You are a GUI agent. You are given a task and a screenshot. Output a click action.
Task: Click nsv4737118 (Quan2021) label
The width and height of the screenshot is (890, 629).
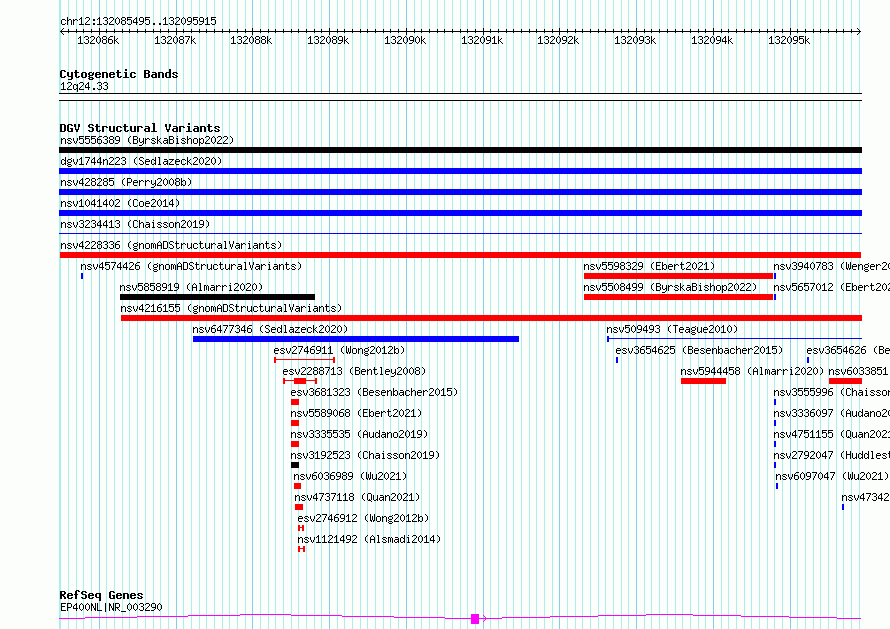[x=357, y=497]
